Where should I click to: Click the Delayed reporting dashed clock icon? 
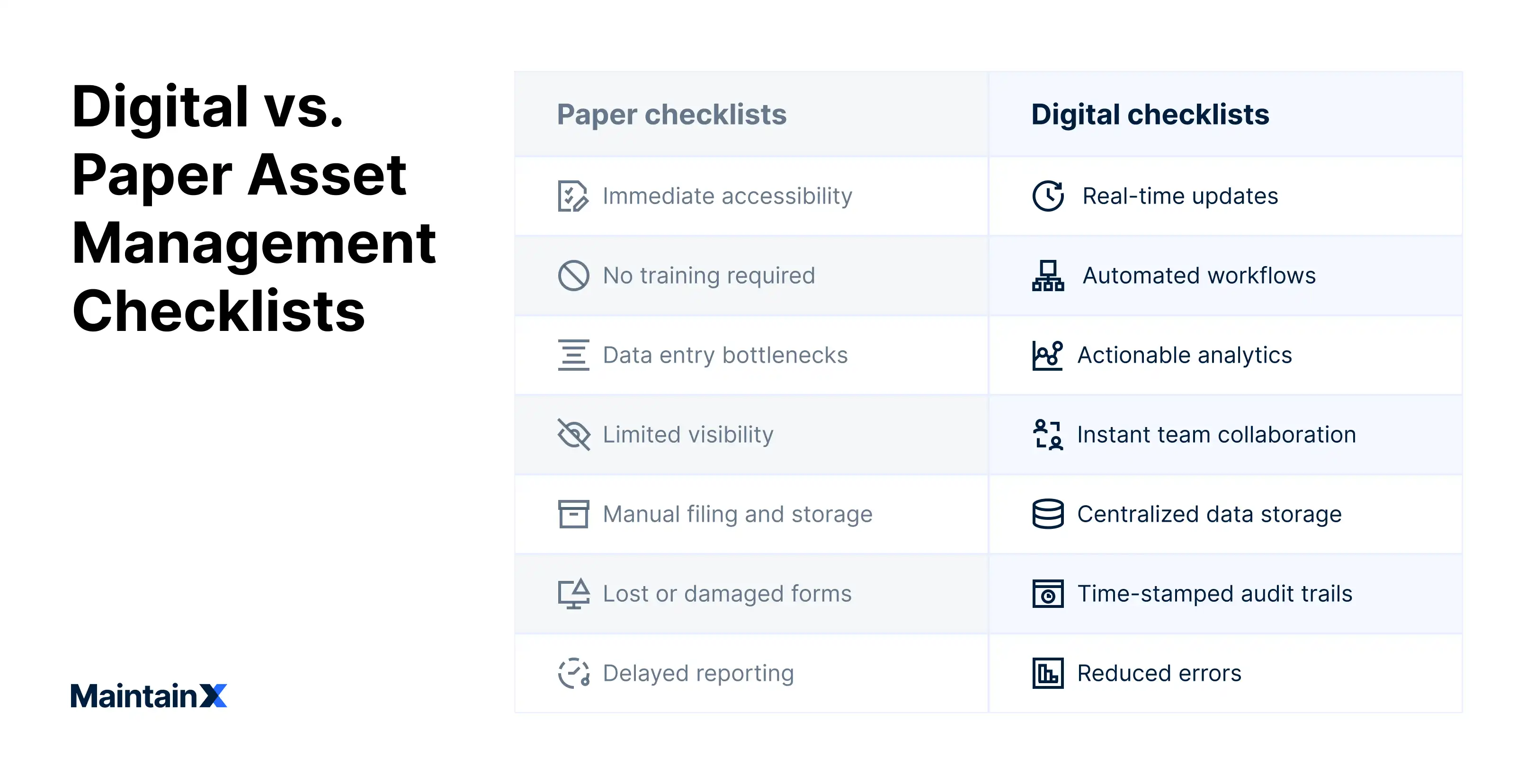[x=573, y=673]
